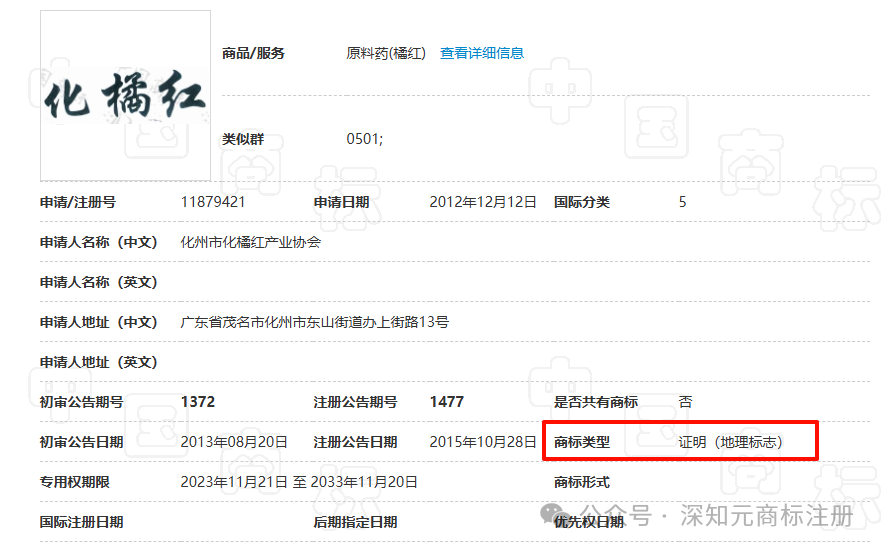Click the 注册公告期号 label
The image size is (881, 550).
355,402
